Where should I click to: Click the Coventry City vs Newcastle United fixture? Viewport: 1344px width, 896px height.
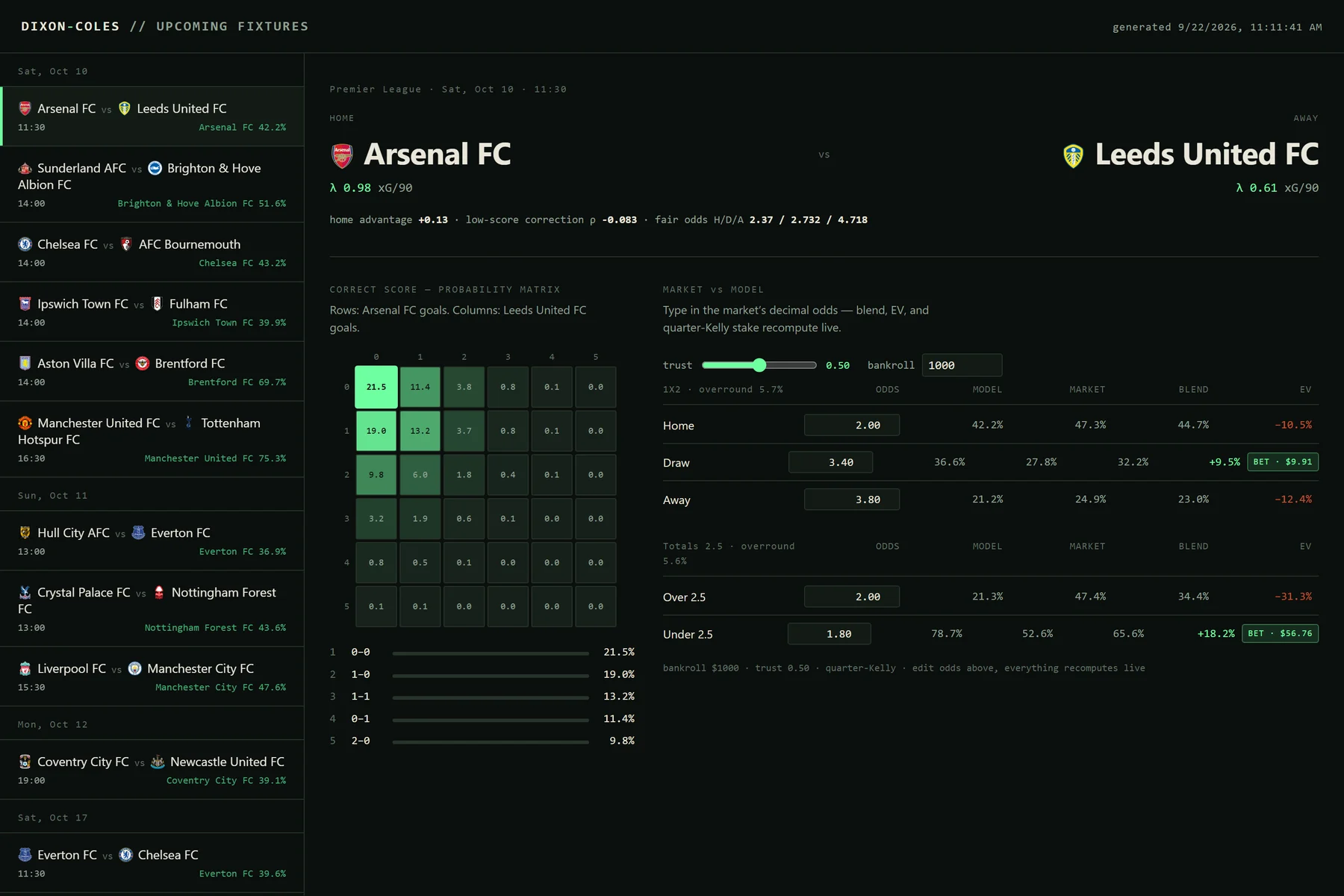point(152,770)
